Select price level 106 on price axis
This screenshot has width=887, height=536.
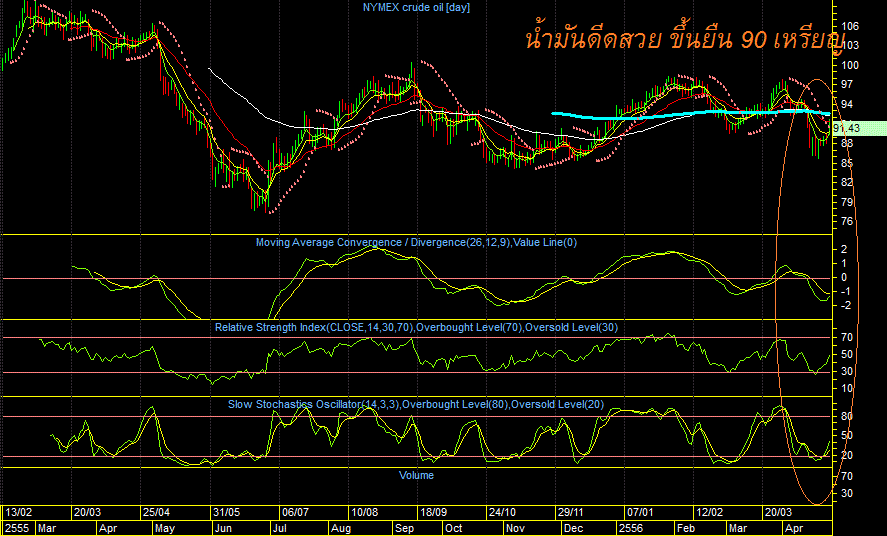(850, 27)
